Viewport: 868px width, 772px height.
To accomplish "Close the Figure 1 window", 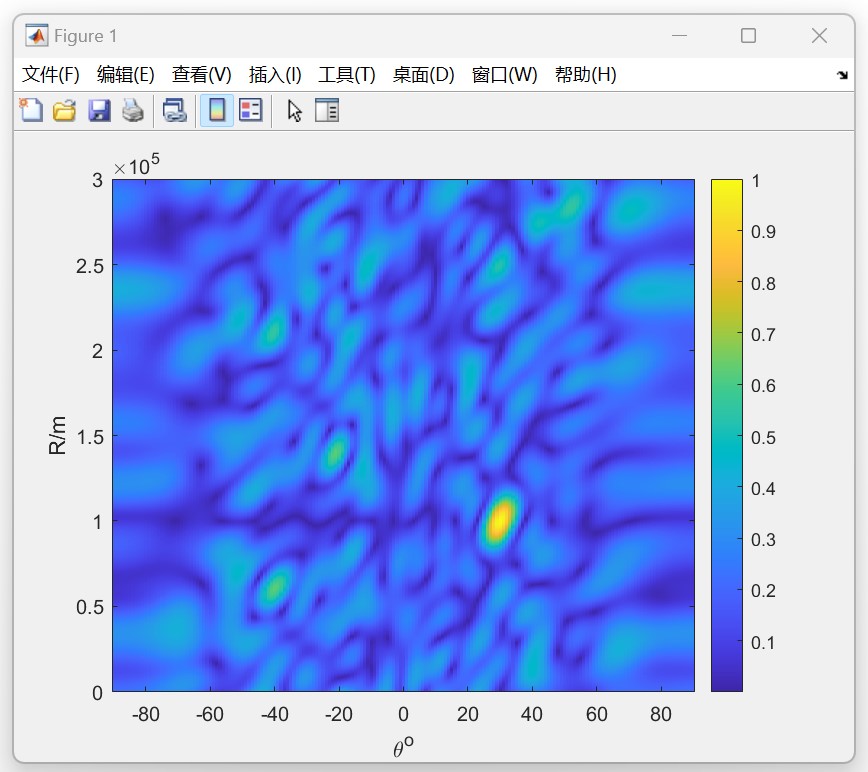I will [x=819, y=36].
